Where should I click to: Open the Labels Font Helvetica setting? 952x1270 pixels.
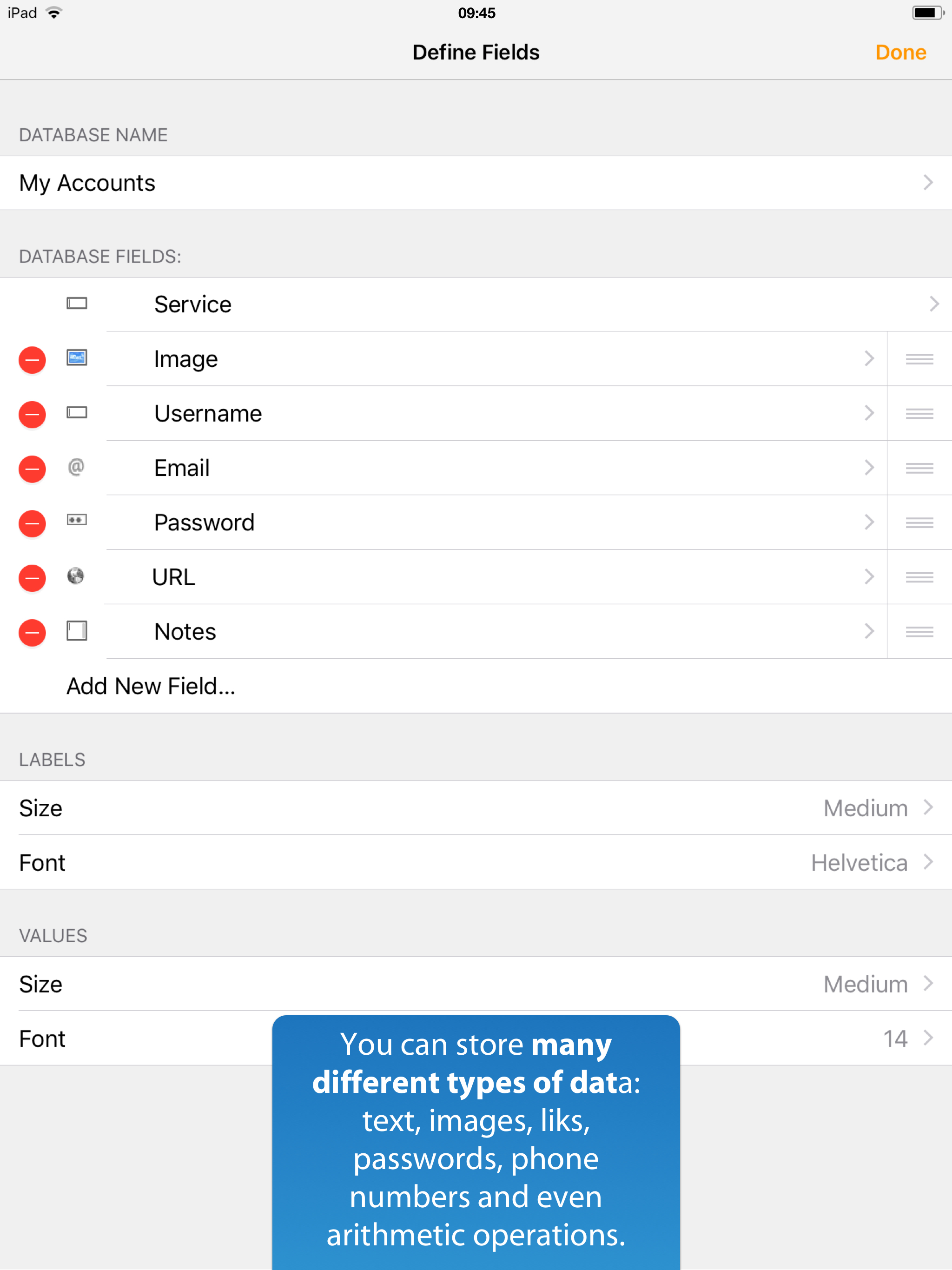coord(476,862)
